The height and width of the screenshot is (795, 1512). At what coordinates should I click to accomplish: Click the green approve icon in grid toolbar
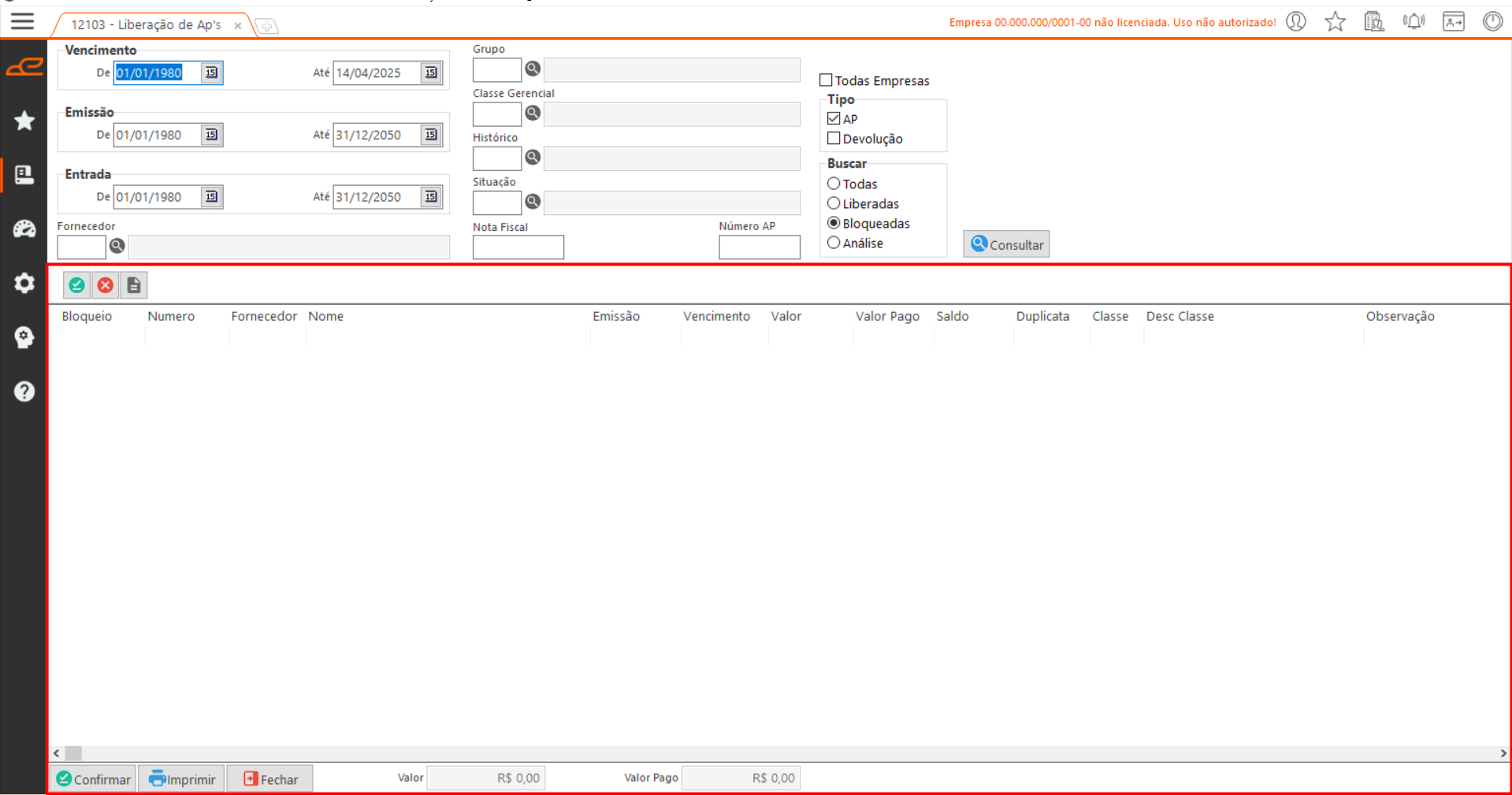coord(76,285)
